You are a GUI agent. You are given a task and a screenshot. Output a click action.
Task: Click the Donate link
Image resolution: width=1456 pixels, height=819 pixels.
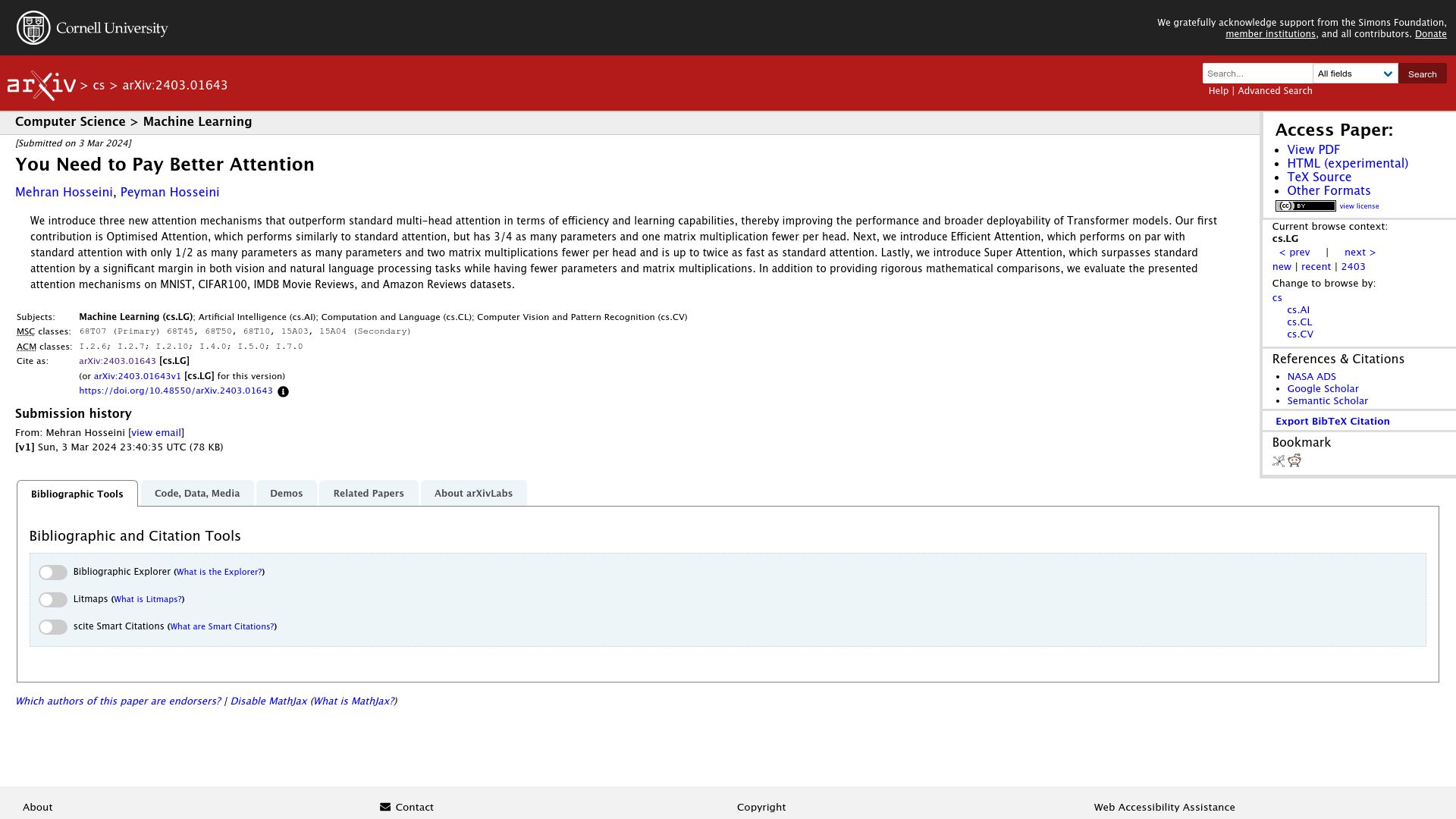pyautogui.click(x=1430, y=34)
